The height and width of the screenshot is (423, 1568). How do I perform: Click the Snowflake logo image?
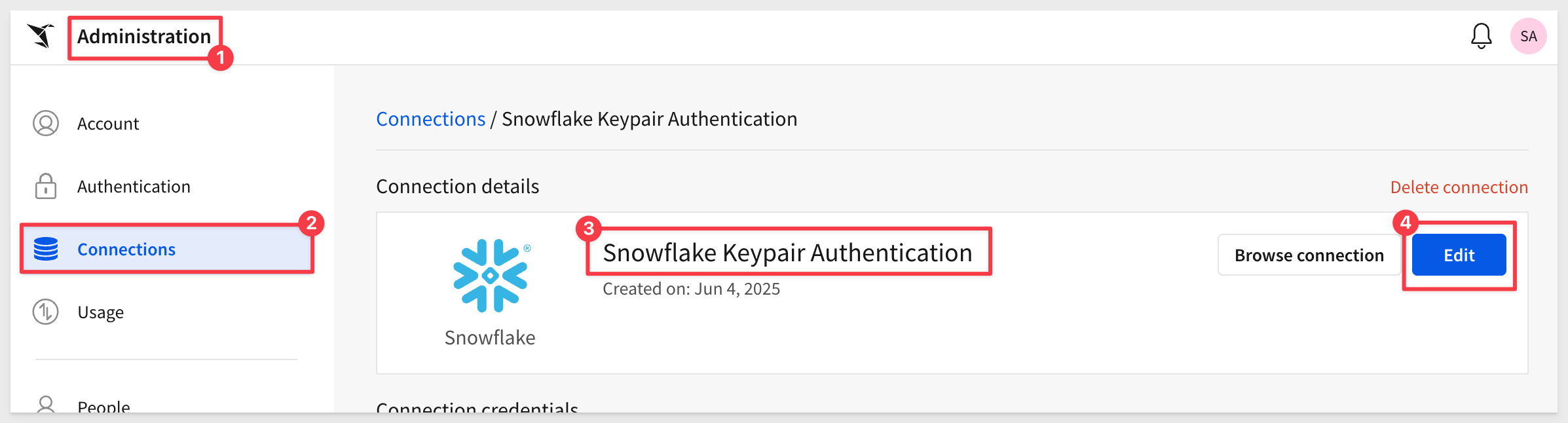(x=490, y=275)
